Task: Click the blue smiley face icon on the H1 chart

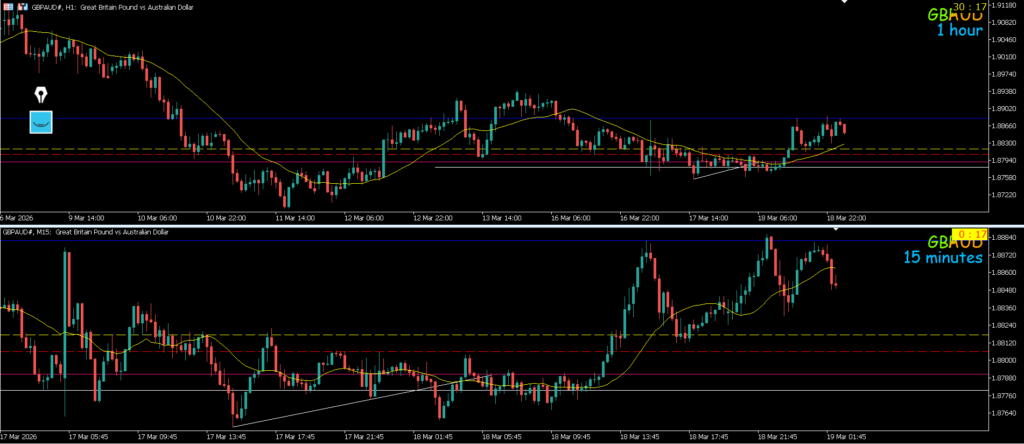Action: coord(41,122)
